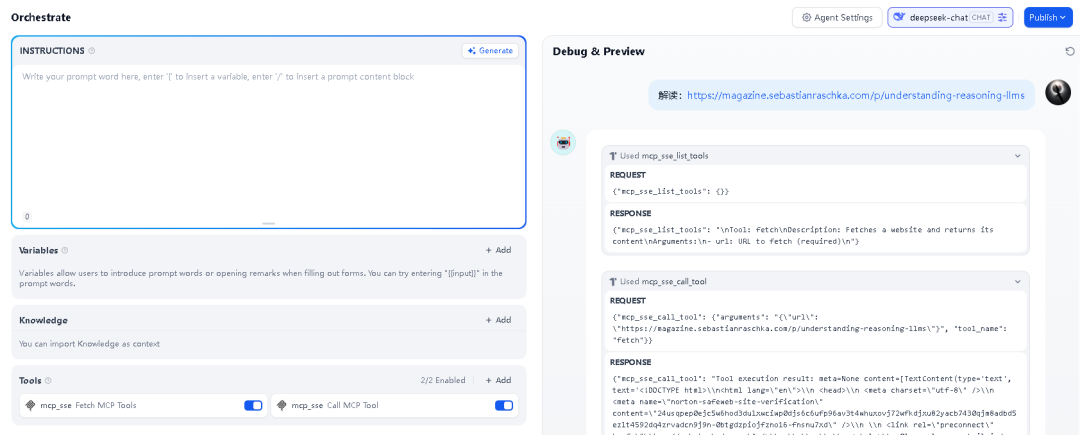Image resolution: width=1080 pixels, height=435 pixels.
Task: Click into the instructions prompt text area
Action: tap(269, 141)
